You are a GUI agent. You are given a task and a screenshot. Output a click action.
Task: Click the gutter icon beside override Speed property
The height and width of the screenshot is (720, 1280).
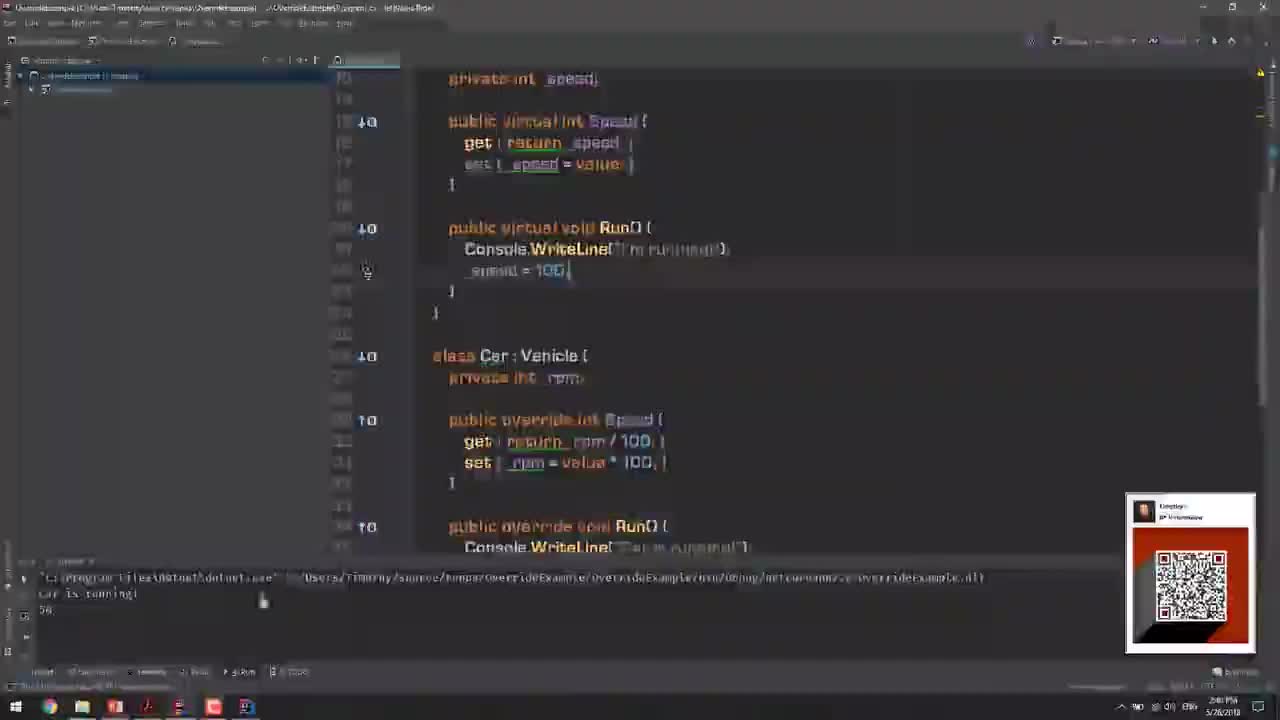coord(367,421)
